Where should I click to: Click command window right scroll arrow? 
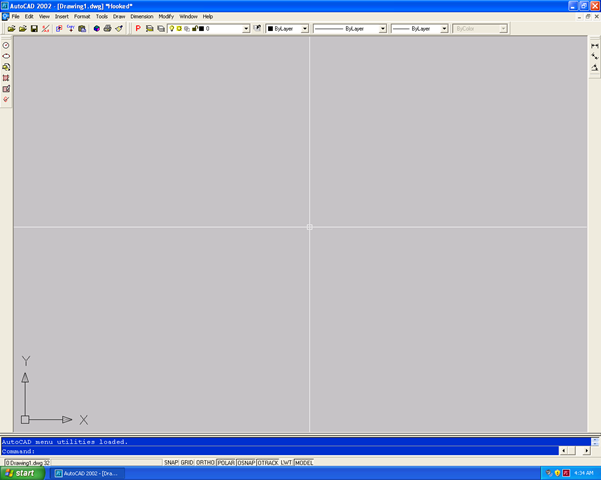[x=586, y=451]
